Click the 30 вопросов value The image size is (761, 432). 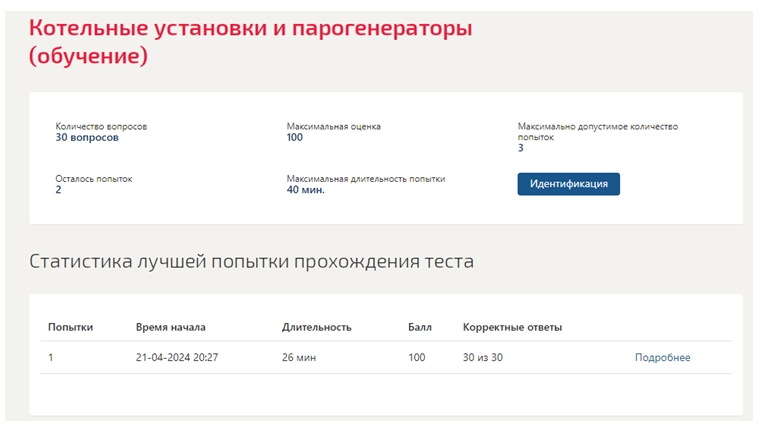pyautogui.click(x=87, y=137)
